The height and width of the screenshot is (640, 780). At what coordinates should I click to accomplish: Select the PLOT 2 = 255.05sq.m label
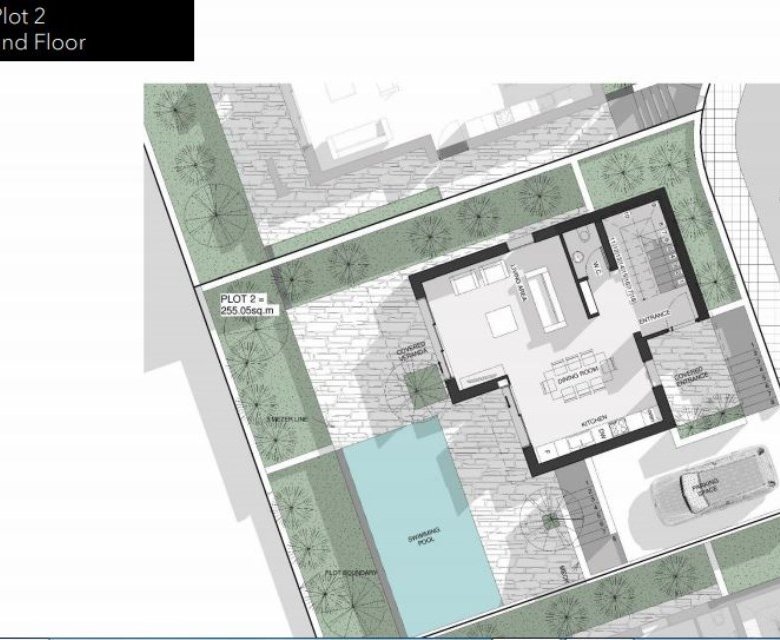[x=246, y=305]
